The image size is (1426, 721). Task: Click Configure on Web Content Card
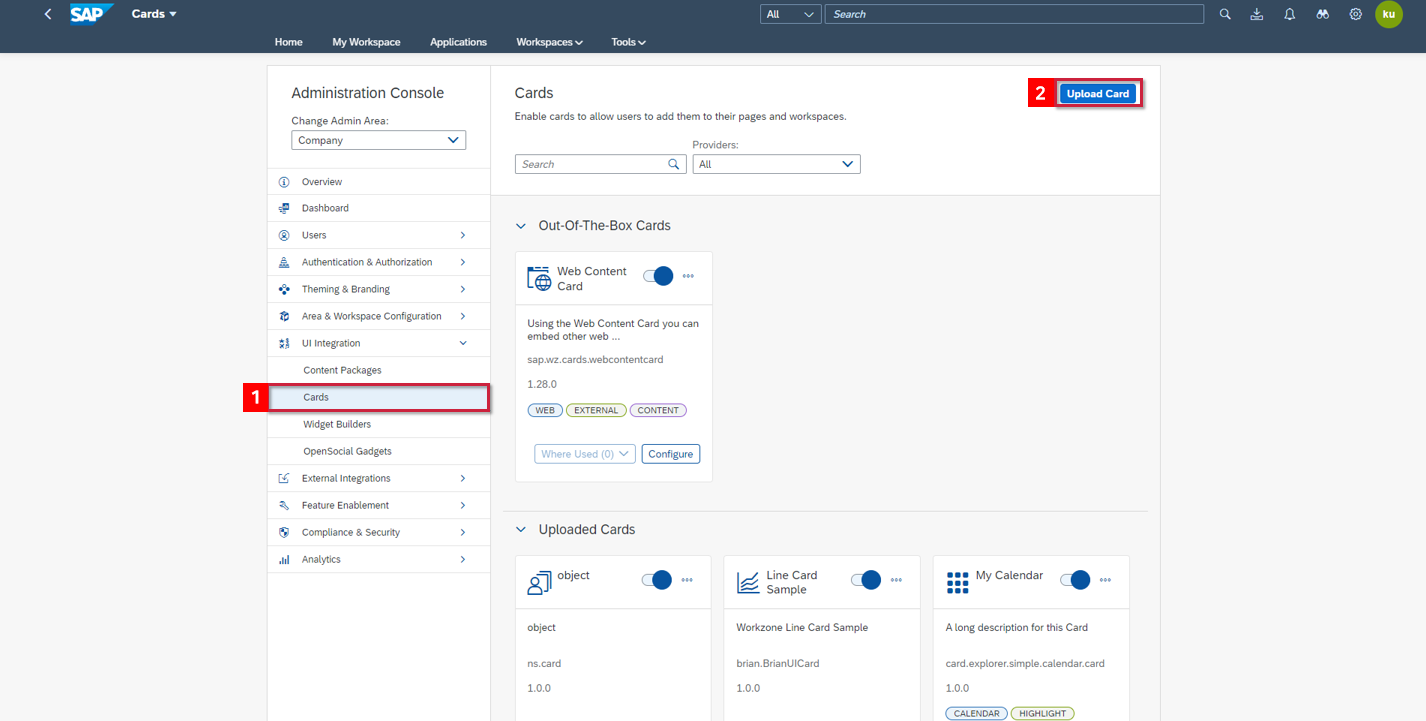coord(671,454)
